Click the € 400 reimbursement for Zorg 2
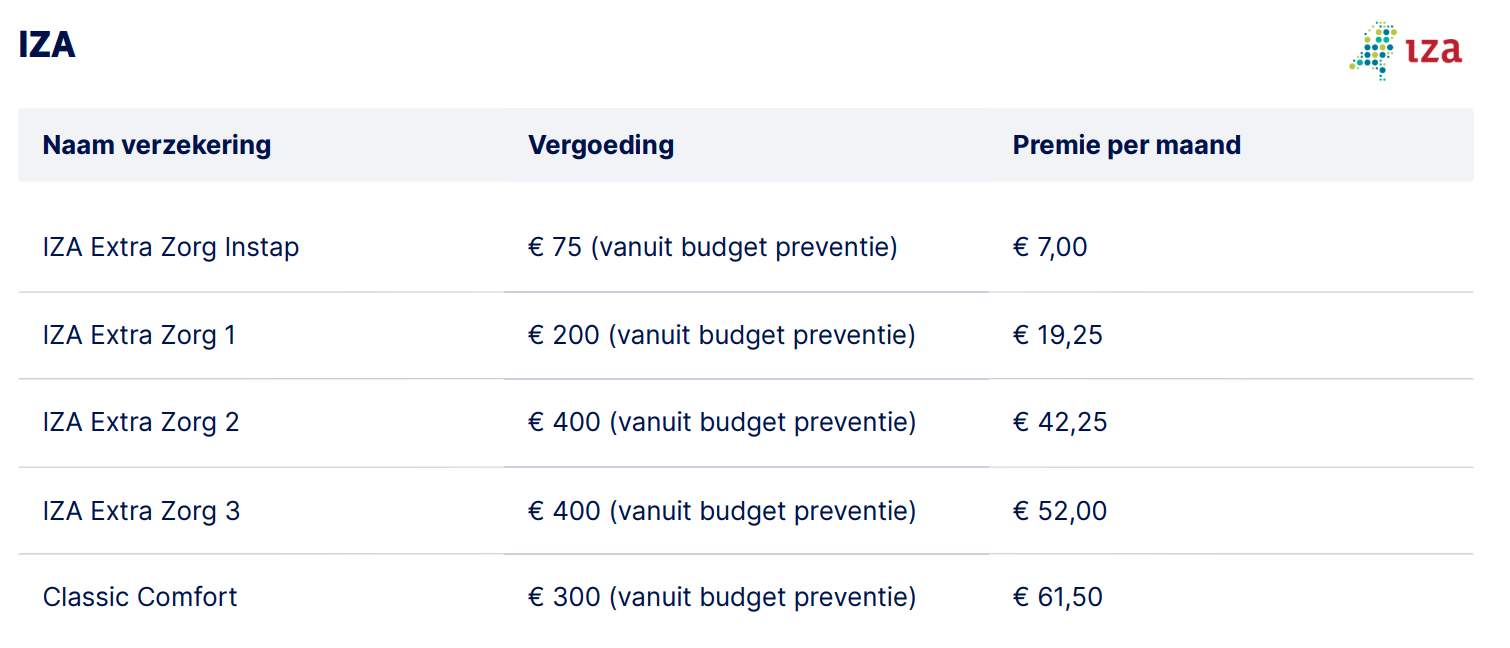Image resolution: width=1510 pixels, height=648 pixels. (721, 422)
